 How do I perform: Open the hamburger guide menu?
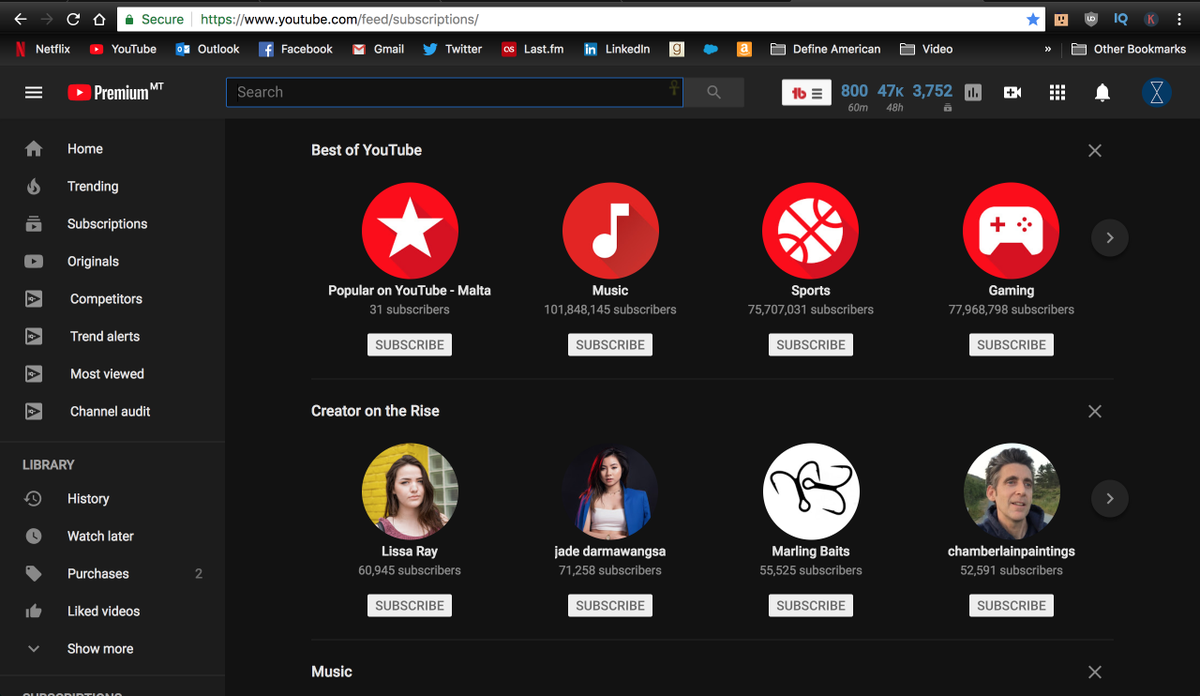pos(34,92)
